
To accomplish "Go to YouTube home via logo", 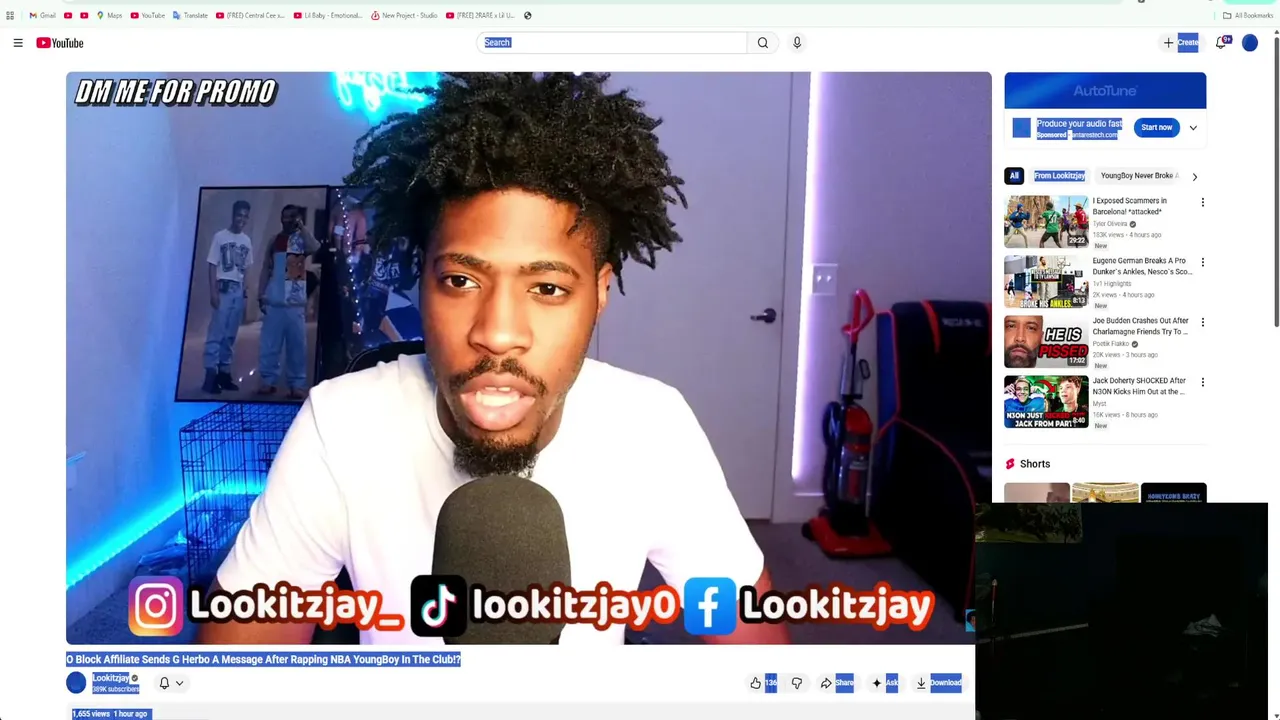I will pos(60,43).
